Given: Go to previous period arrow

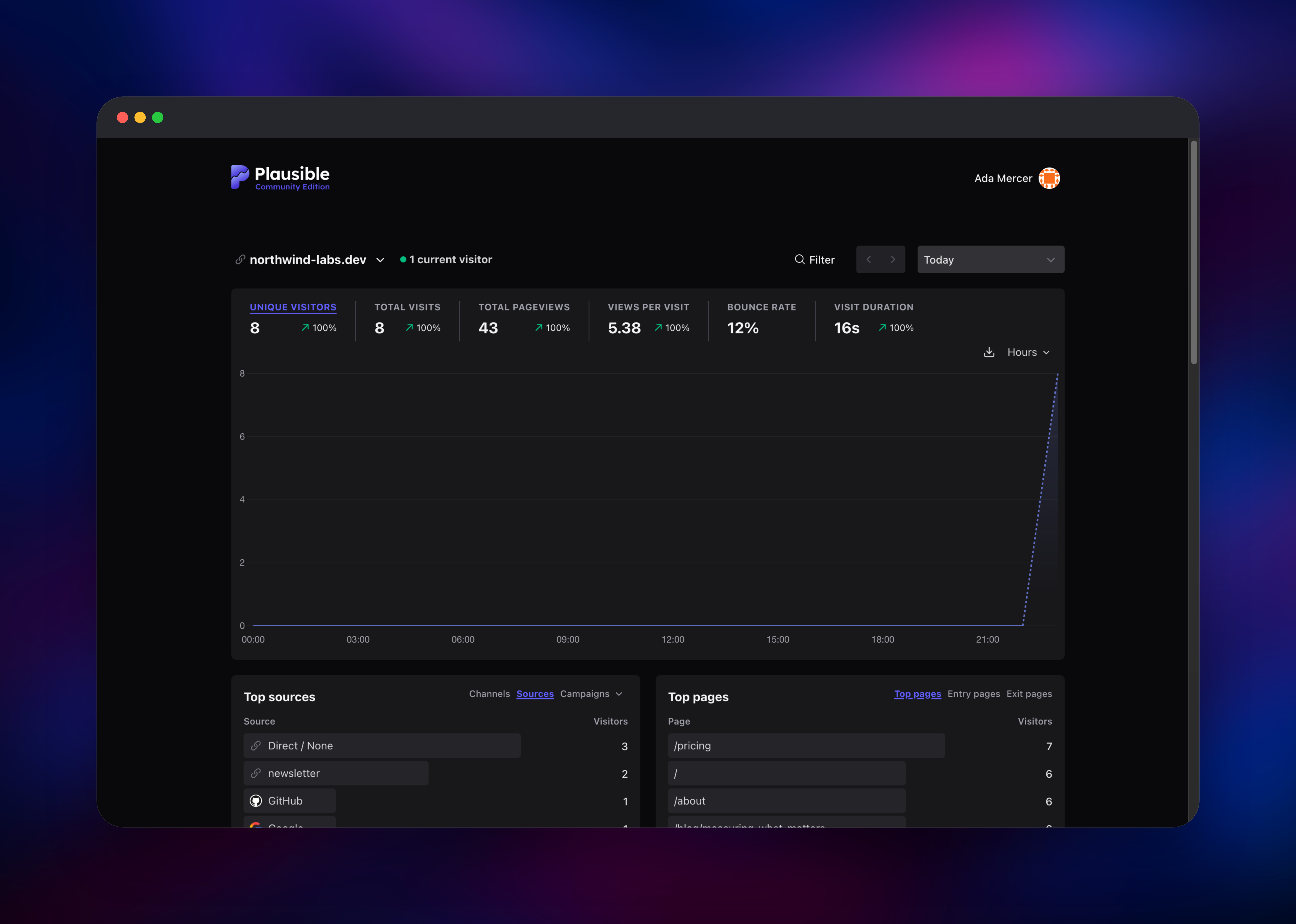Looking at the screenshot, I should click(869, 259).
